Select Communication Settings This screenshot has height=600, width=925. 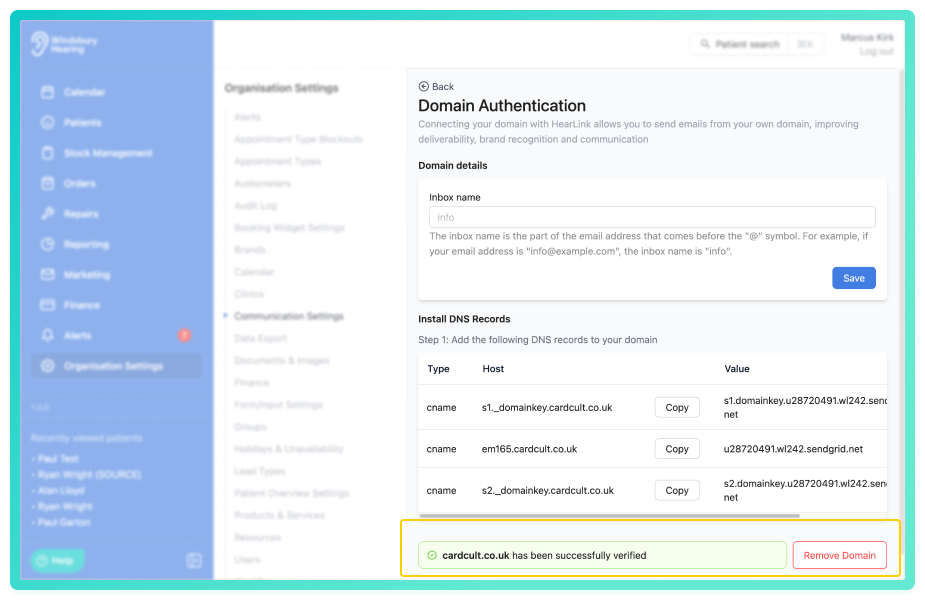[288, 316]
